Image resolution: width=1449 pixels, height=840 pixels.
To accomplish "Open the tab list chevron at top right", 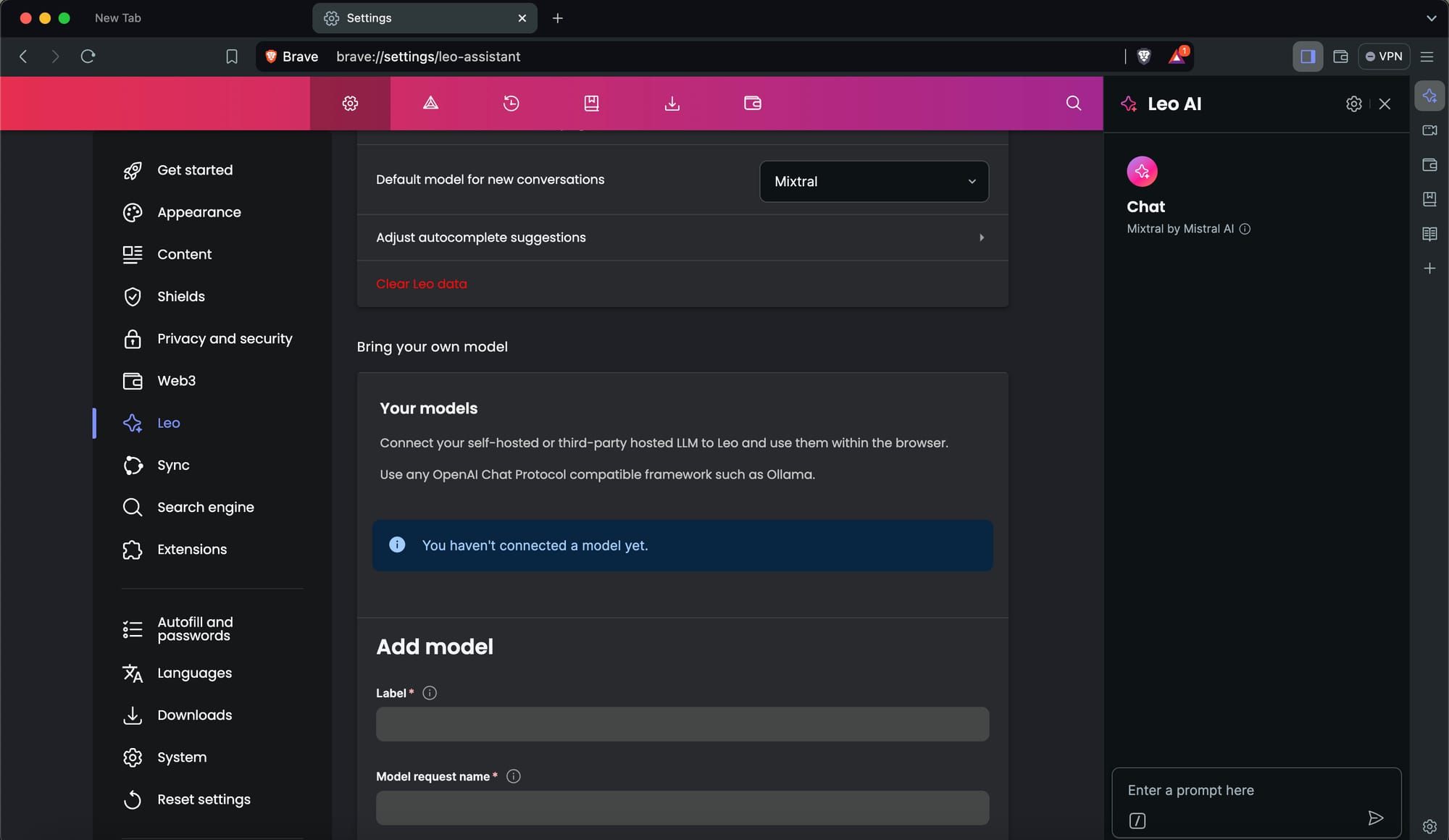I will tap(1431, 18).
